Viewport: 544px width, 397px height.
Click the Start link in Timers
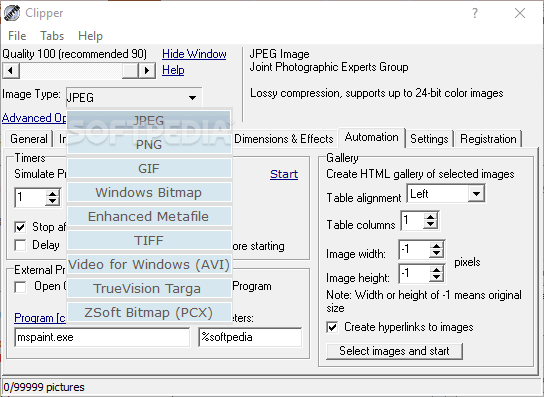[x=284, y=174]
